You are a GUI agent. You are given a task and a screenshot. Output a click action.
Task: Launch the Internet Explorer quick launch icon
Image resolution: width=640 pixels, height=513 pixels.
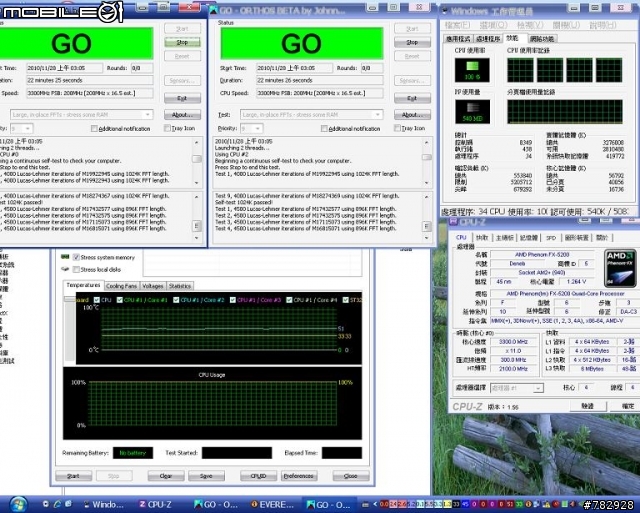[x=58, y=504]
